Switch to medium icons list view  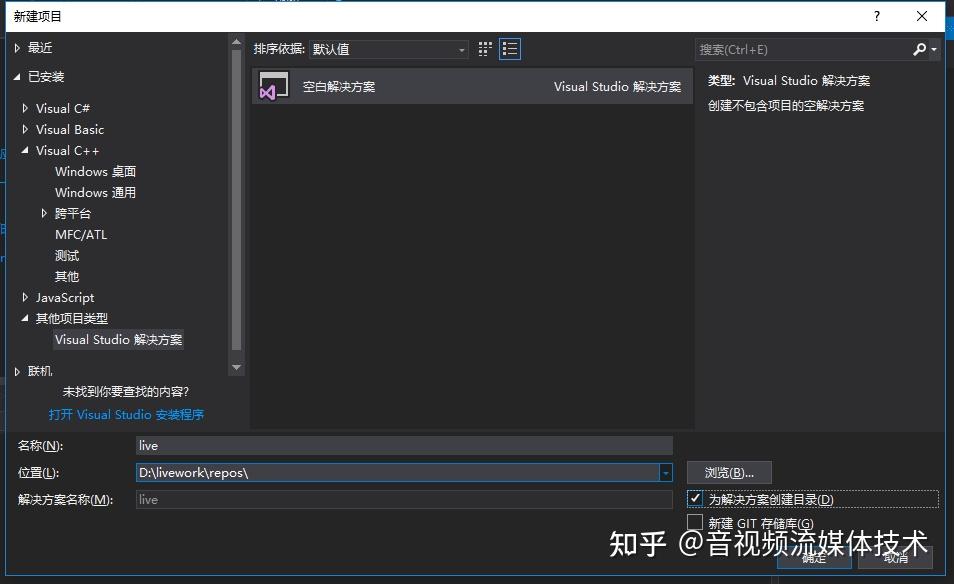[x=510, y=49]
